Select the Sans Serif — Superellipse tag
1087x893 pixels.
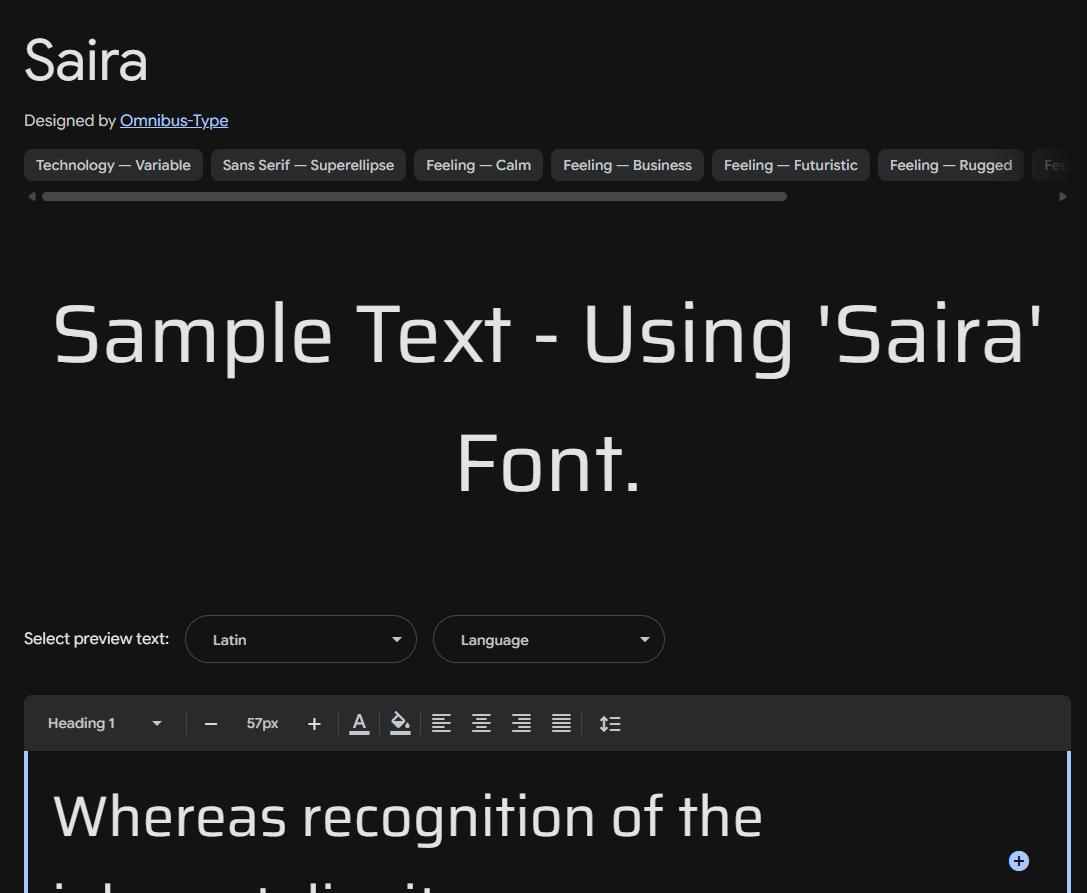click(308, 165)
